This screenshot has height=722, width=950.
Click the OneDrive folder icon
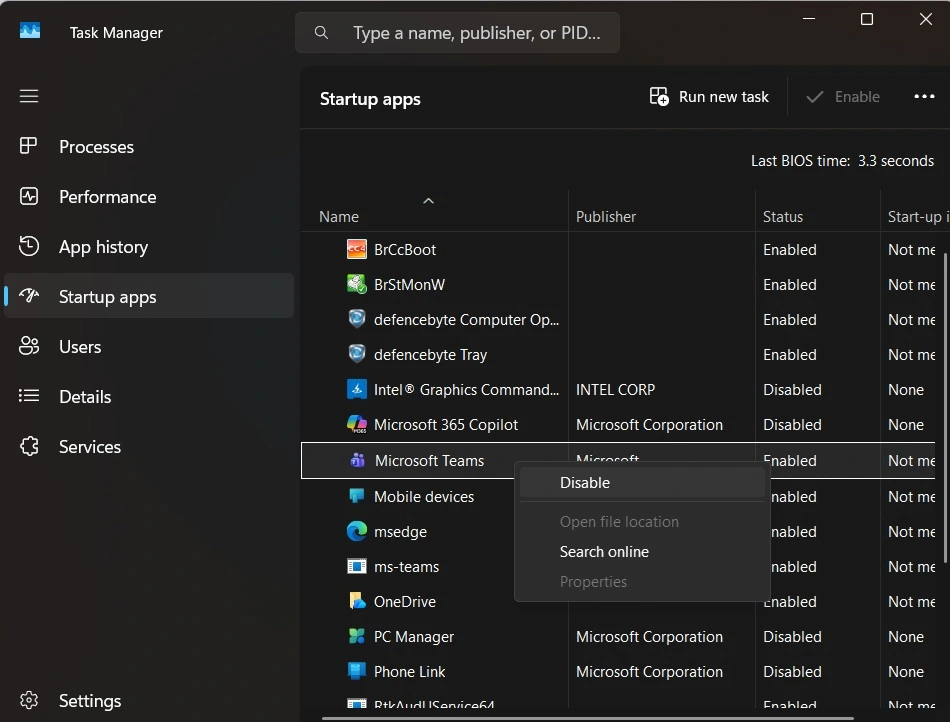point(357,601)
